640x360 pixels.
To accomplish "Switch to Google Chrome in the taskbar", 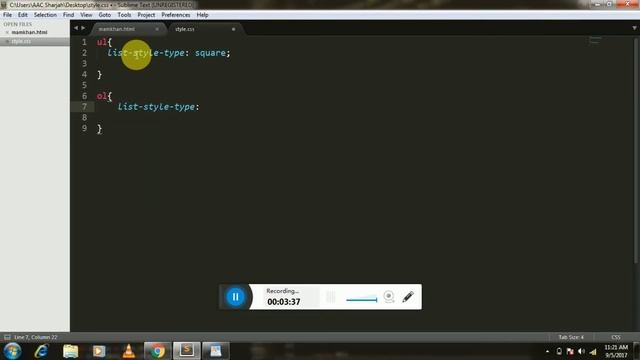I will pyautogui.click(x=157, y=351).
